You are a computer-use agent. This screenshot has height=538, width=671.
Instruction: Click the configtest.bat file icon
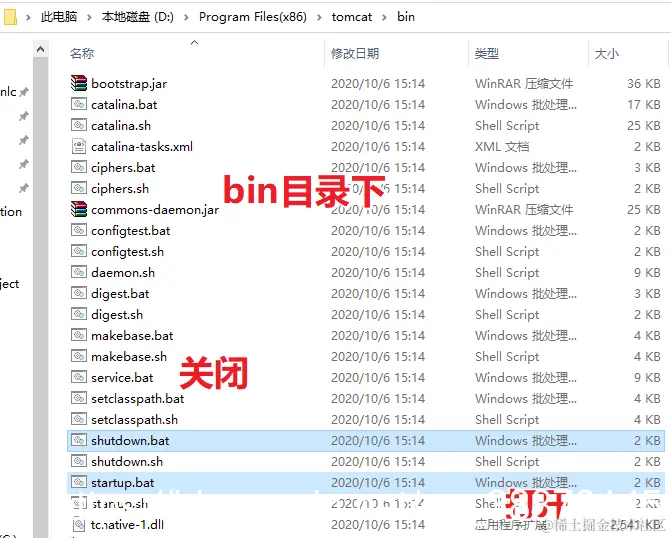coord(79,230)
